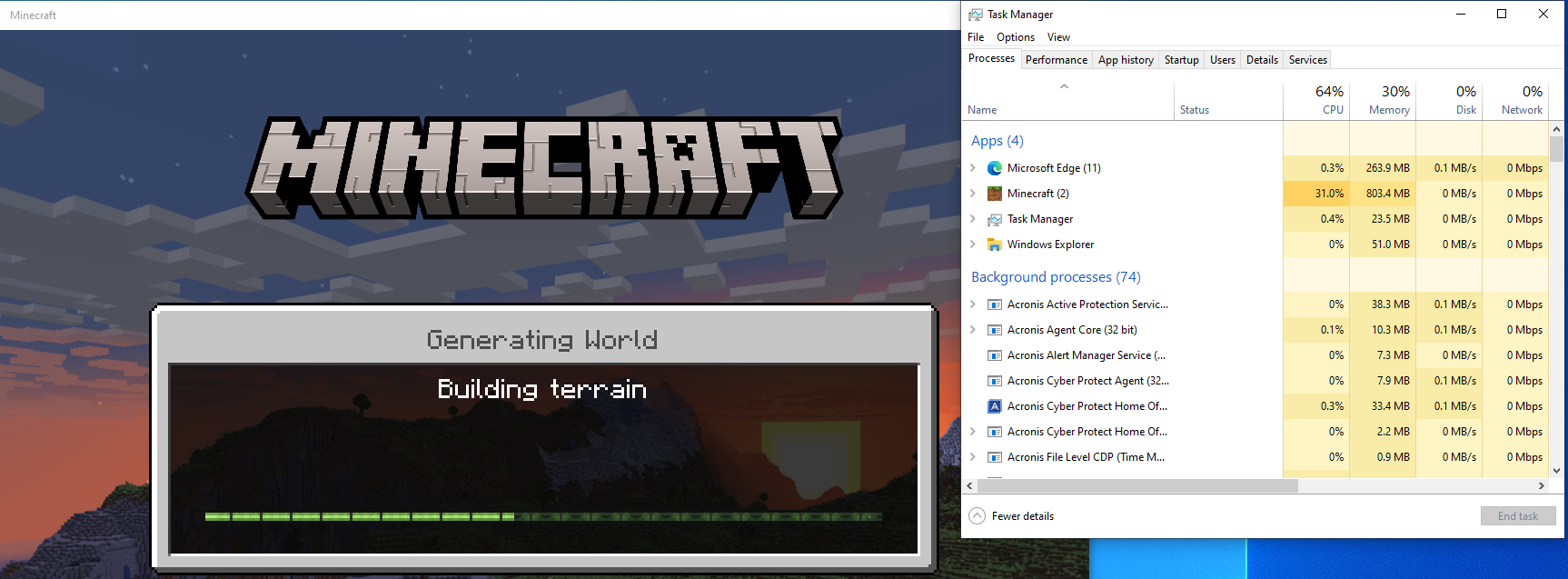
Task: Expand the Task Manager process entry
Action: click(973, 219)
